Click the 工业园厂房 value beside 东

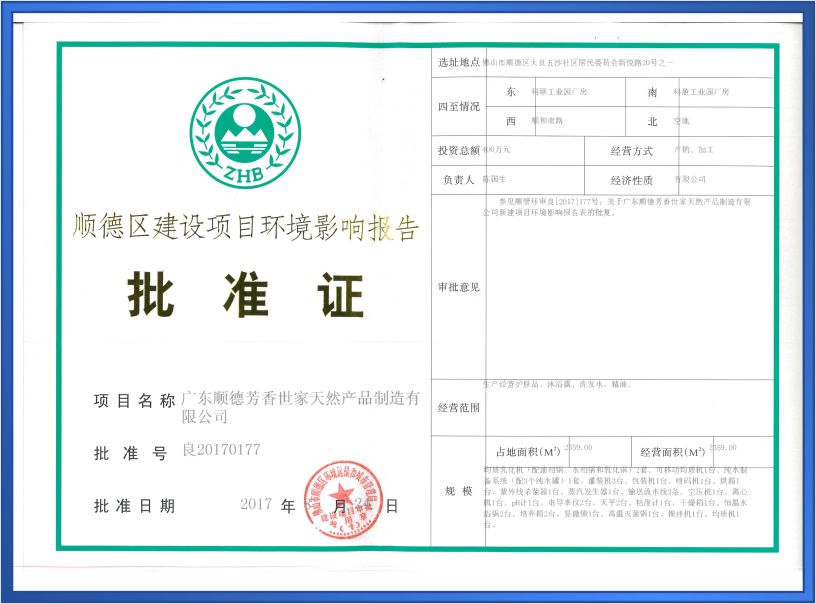(559, 92)
